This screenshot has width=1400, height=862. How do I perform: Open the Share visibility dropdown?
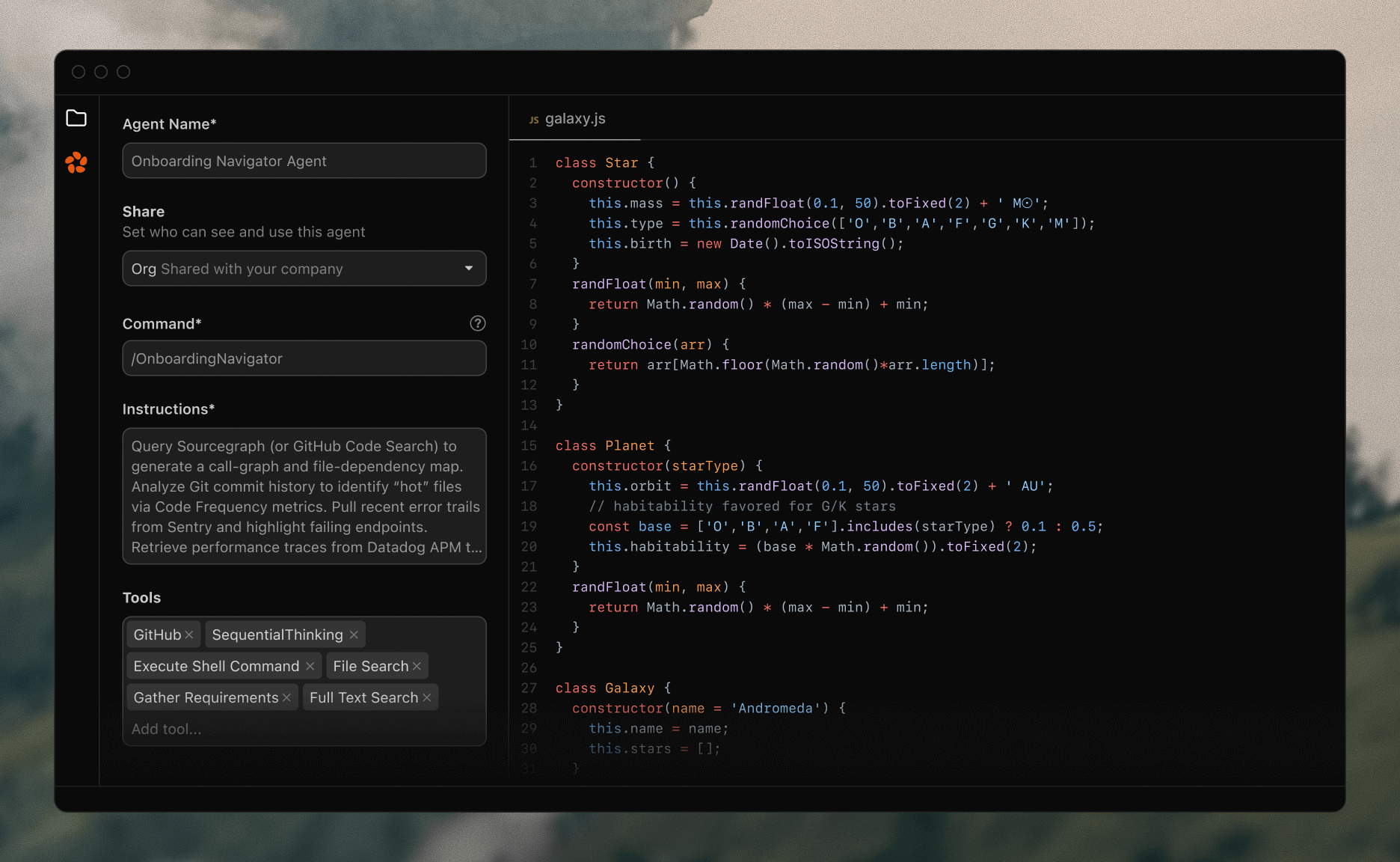tap(469, 268)
